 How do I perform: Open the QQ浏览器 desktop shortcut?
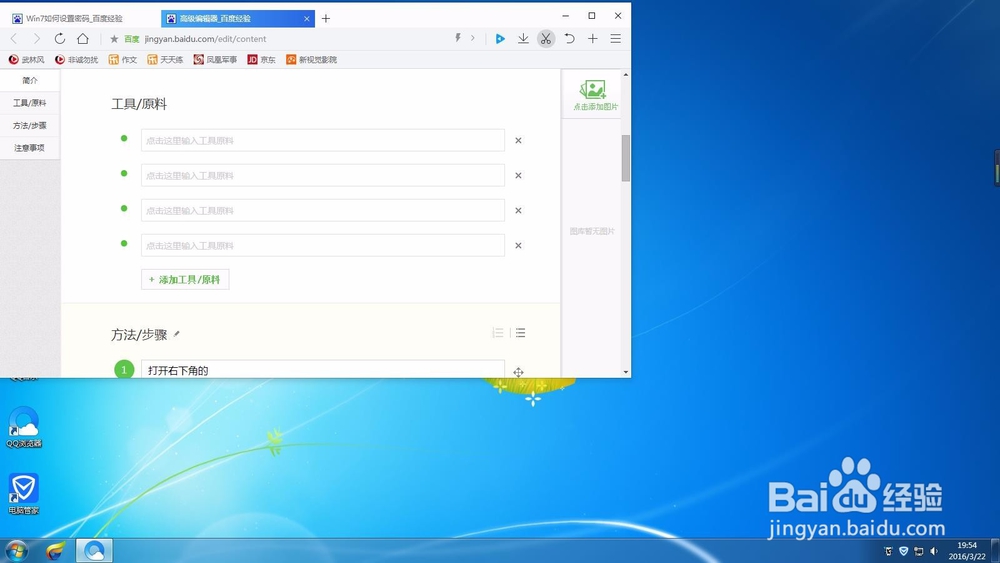(x=24, y=427)
